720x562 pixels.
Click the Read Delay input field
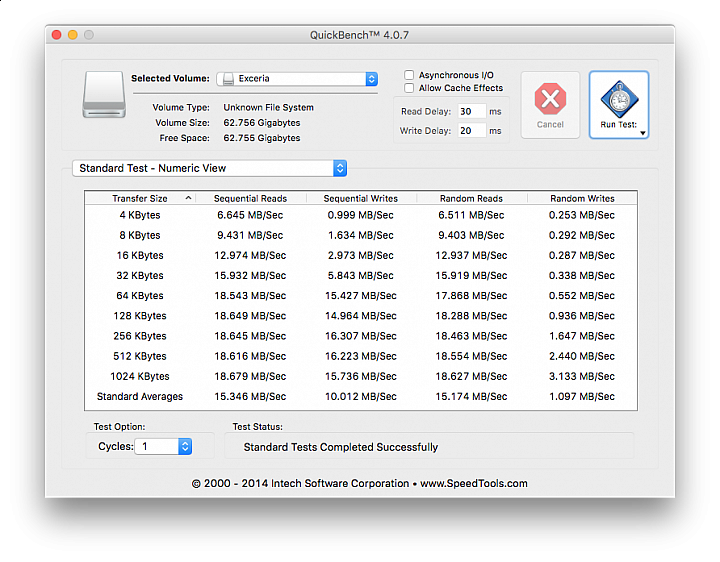click(x=472, y=112)
